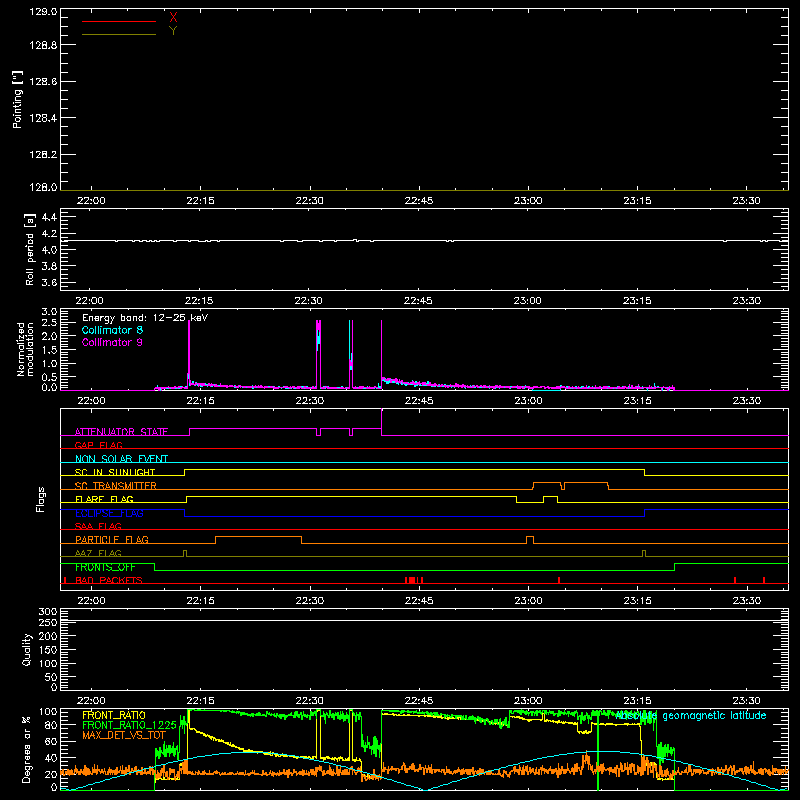Click the BAD_PACKETS flag label

coord(109,580)
